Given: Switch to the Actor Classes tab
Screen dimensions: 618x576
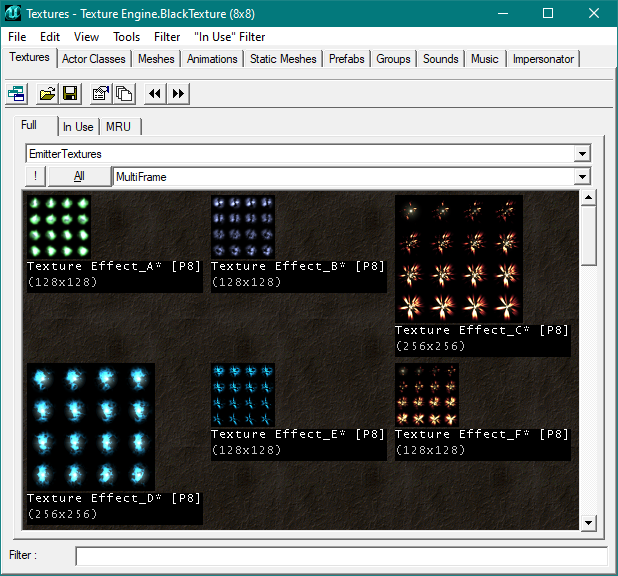Looking at the screenshot, I should click(x=94, y=59).
